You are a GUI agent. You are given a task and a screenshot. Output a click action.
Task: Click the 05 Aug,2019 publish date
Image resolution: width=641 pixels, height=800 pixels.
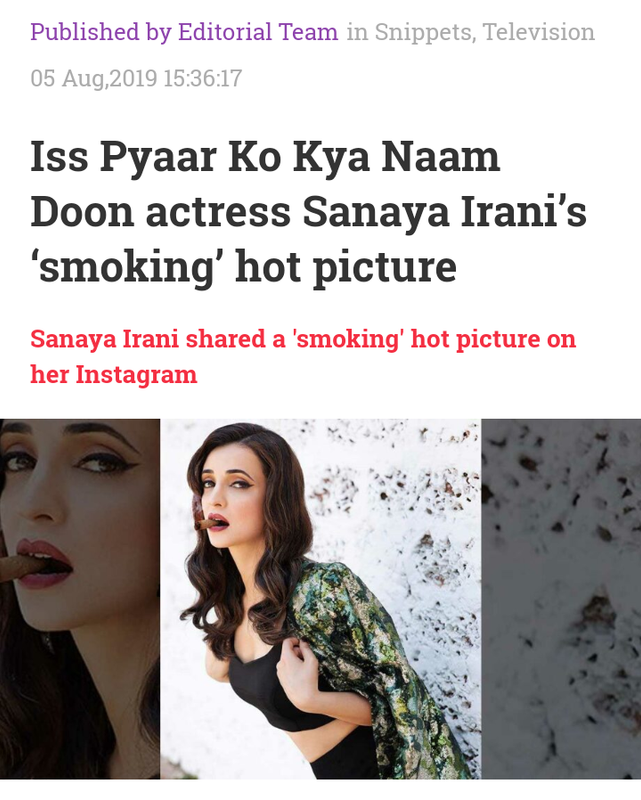tap(93, 79)
